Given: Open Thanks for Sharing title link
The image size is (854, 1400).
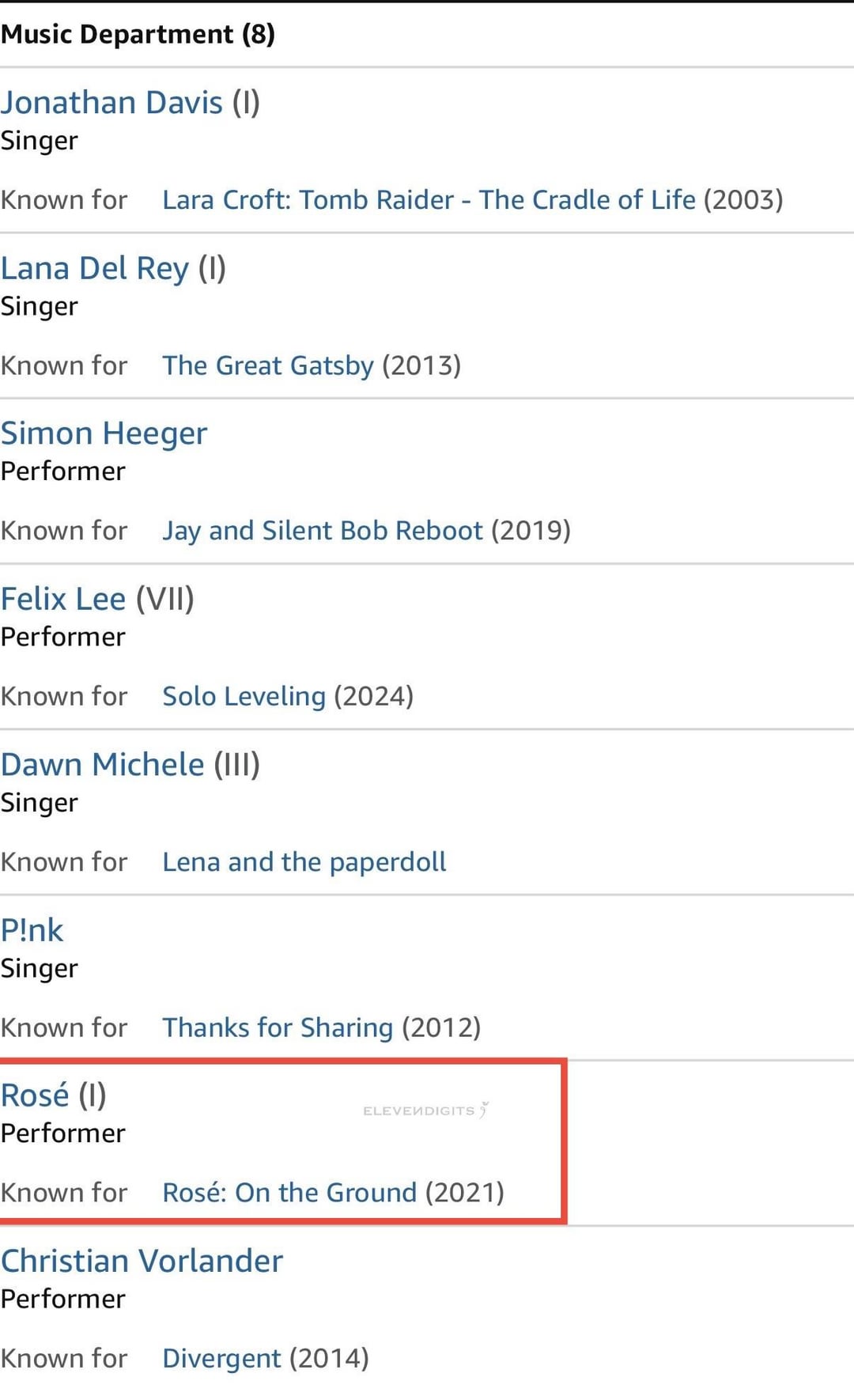Looking at the screenshot, I should click(x=278, y=1027).
